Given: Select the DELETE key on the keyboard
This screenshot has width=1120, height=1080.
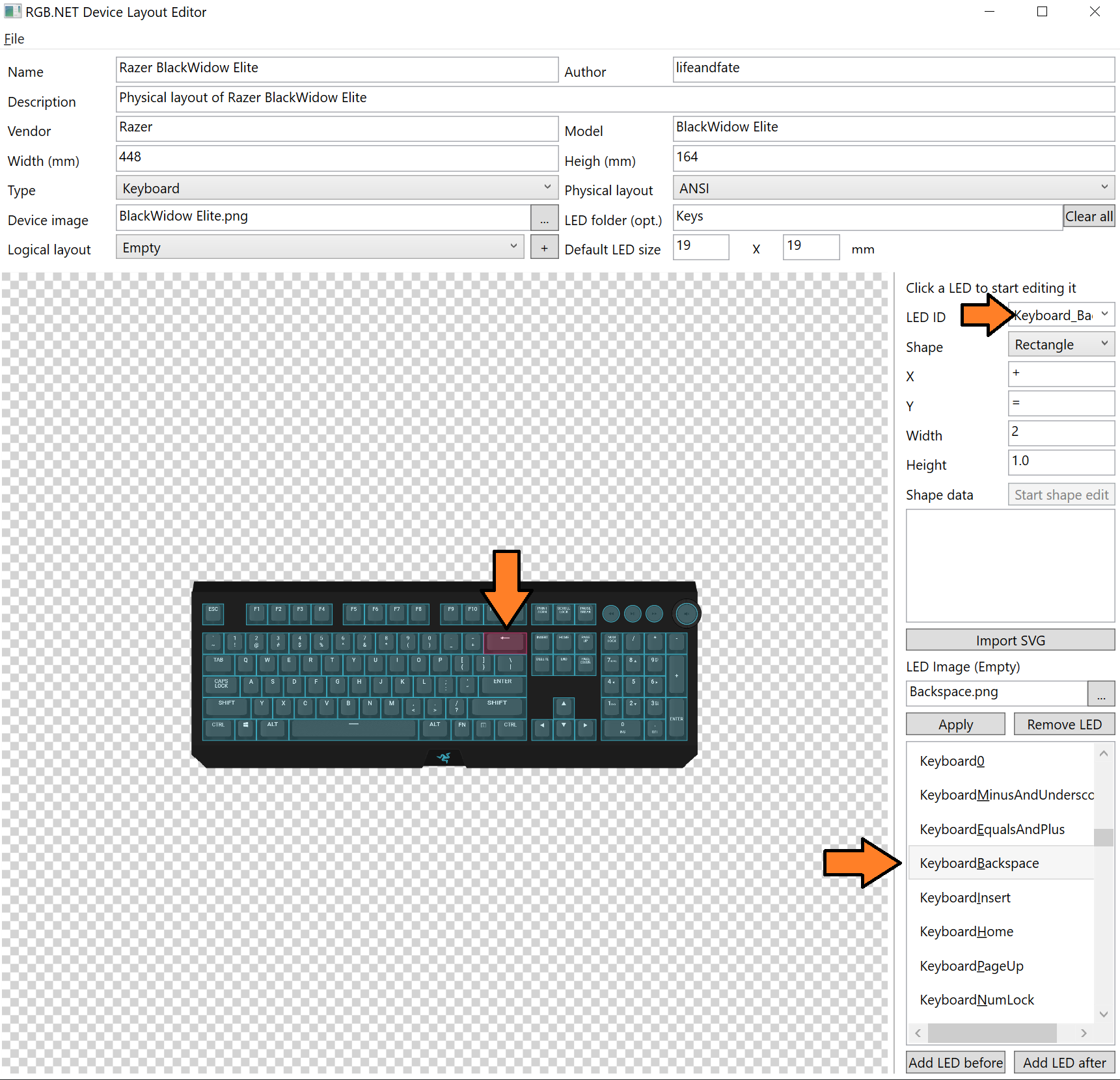Looking at the screenshot, I should [x=542, y=664].
